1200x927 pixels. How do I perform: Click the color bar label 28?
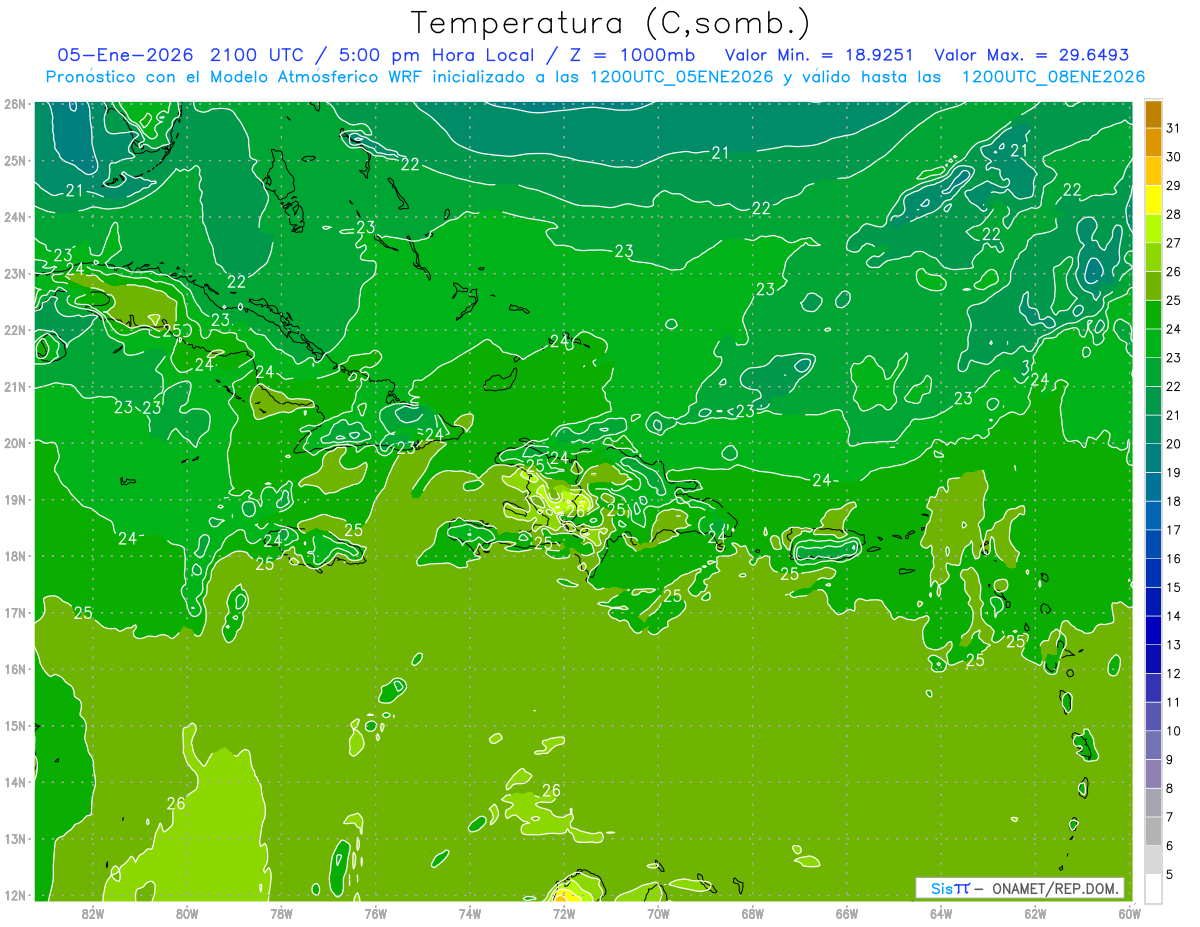pyautogui.click(x=1173, y=214)
